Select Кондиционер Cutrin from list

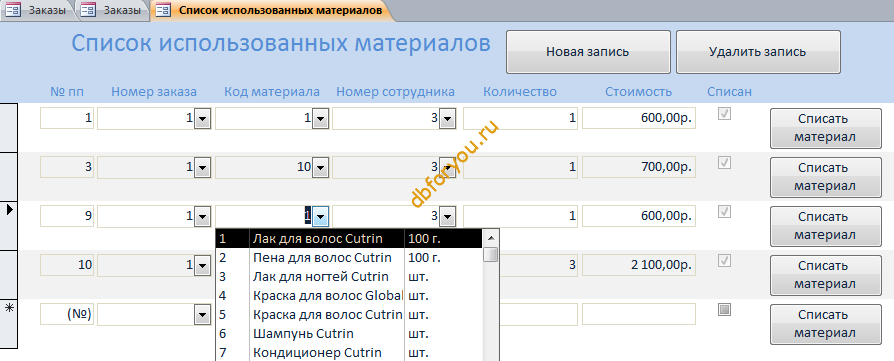coord(349,352)
